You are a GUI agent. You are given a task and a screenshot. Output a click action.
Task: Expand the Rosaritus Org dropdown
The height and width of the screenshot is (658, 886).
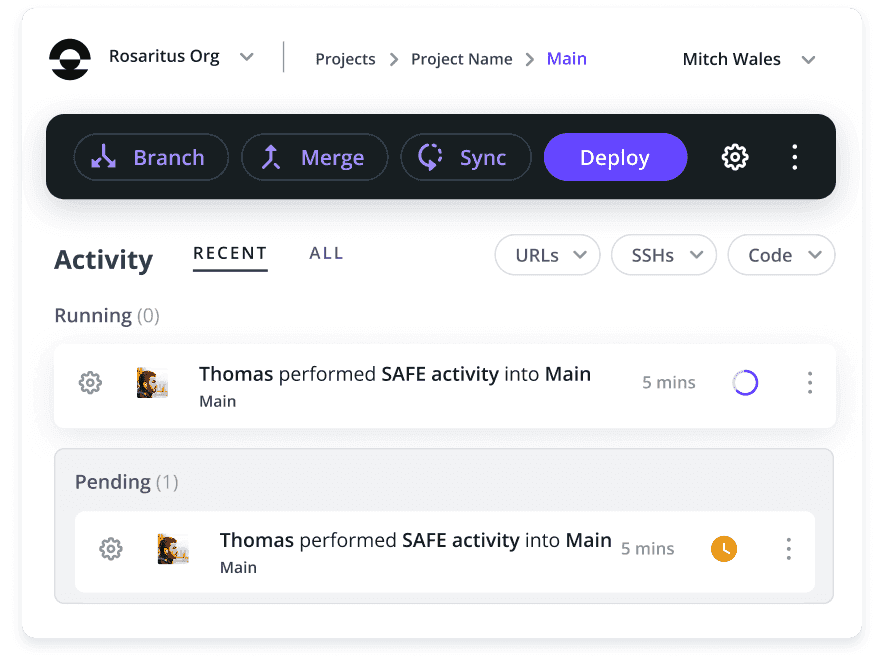[x=246, y=57]
